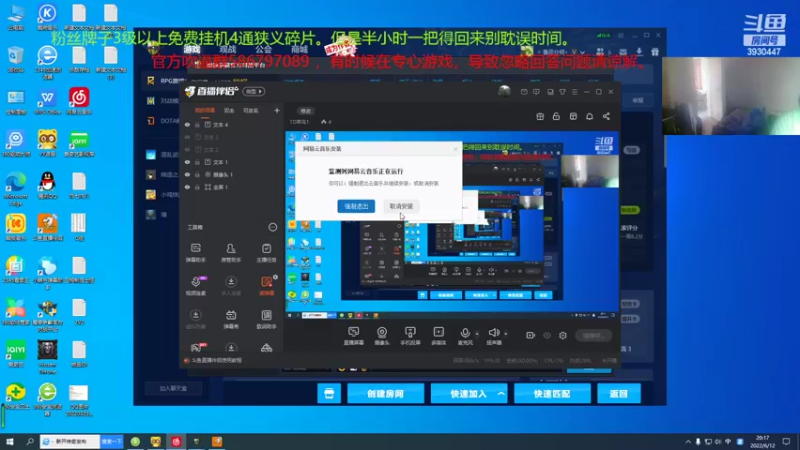800x450 pixels.
Task: Add a 摄像头 camera source
Action: click(x=382, y=336)
